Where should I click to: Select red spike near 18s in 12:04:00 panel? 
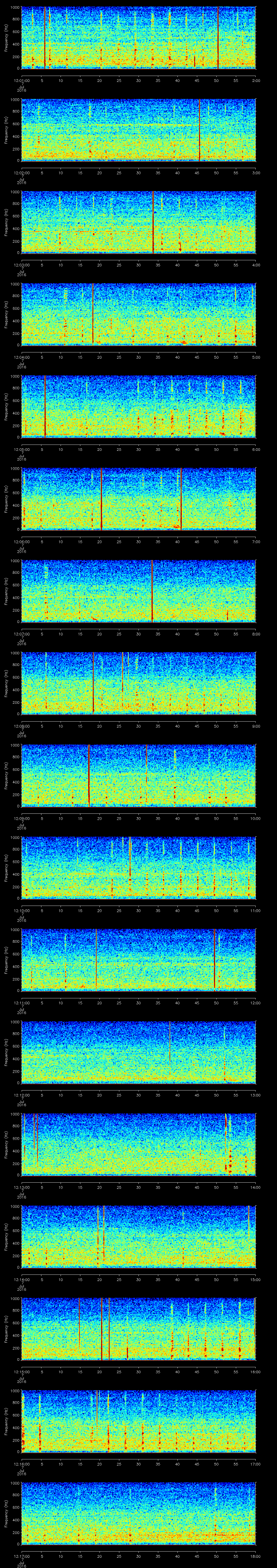[x=93, y=315]
